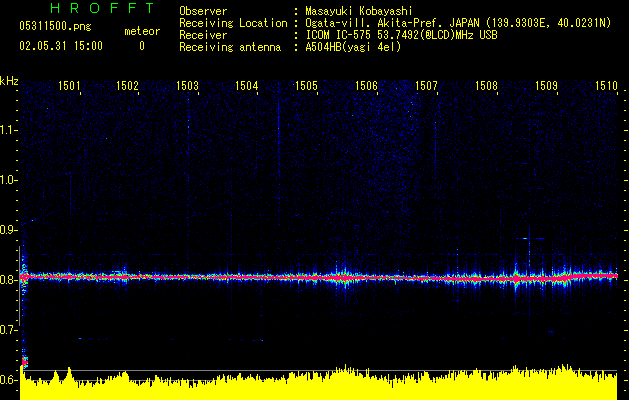Screen dimensions: 629x400
Task: Click the 1506 time marker
Action: pyautogui.click(x=366, y=86)
